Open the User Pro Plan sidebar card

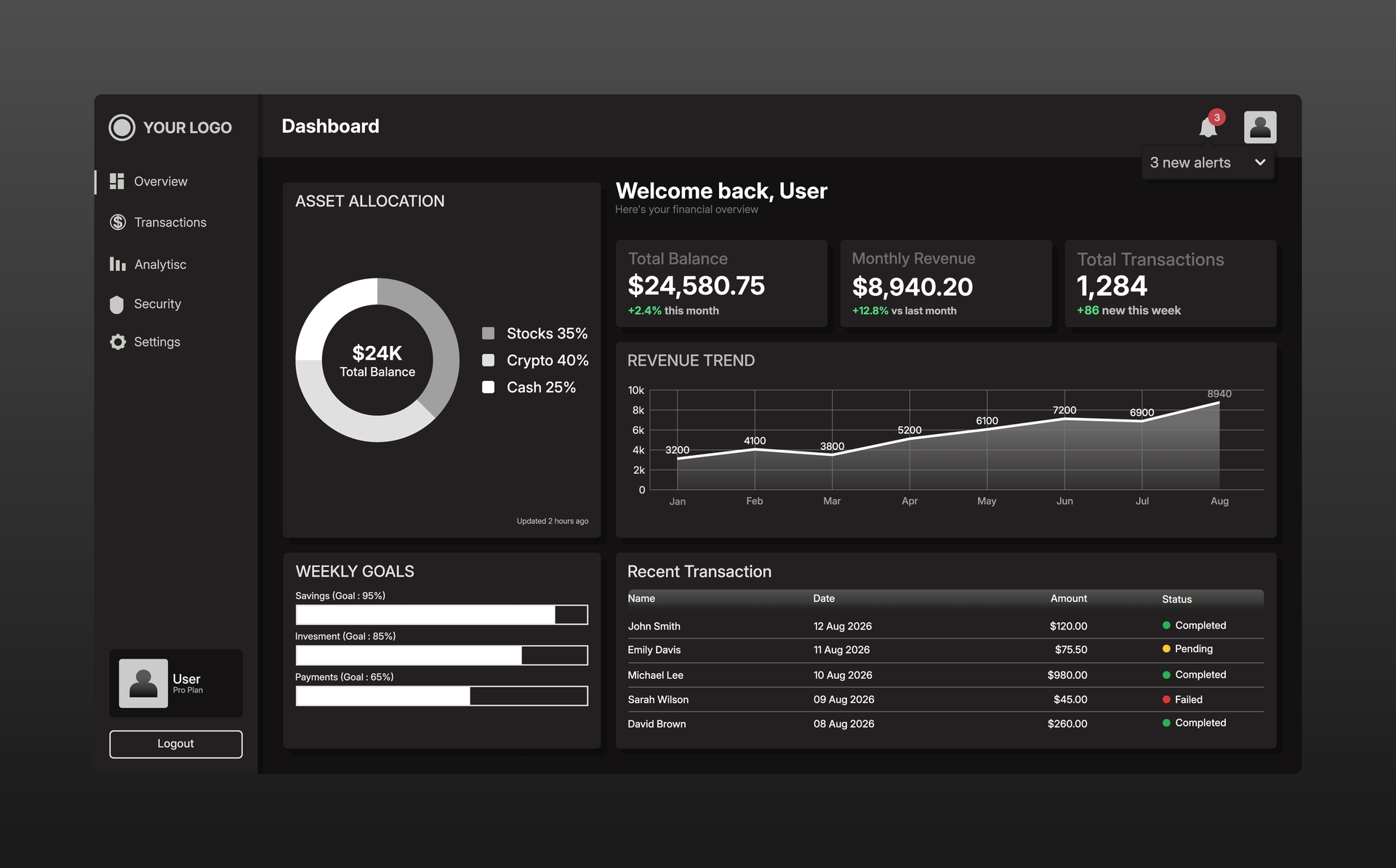[176, 683]
